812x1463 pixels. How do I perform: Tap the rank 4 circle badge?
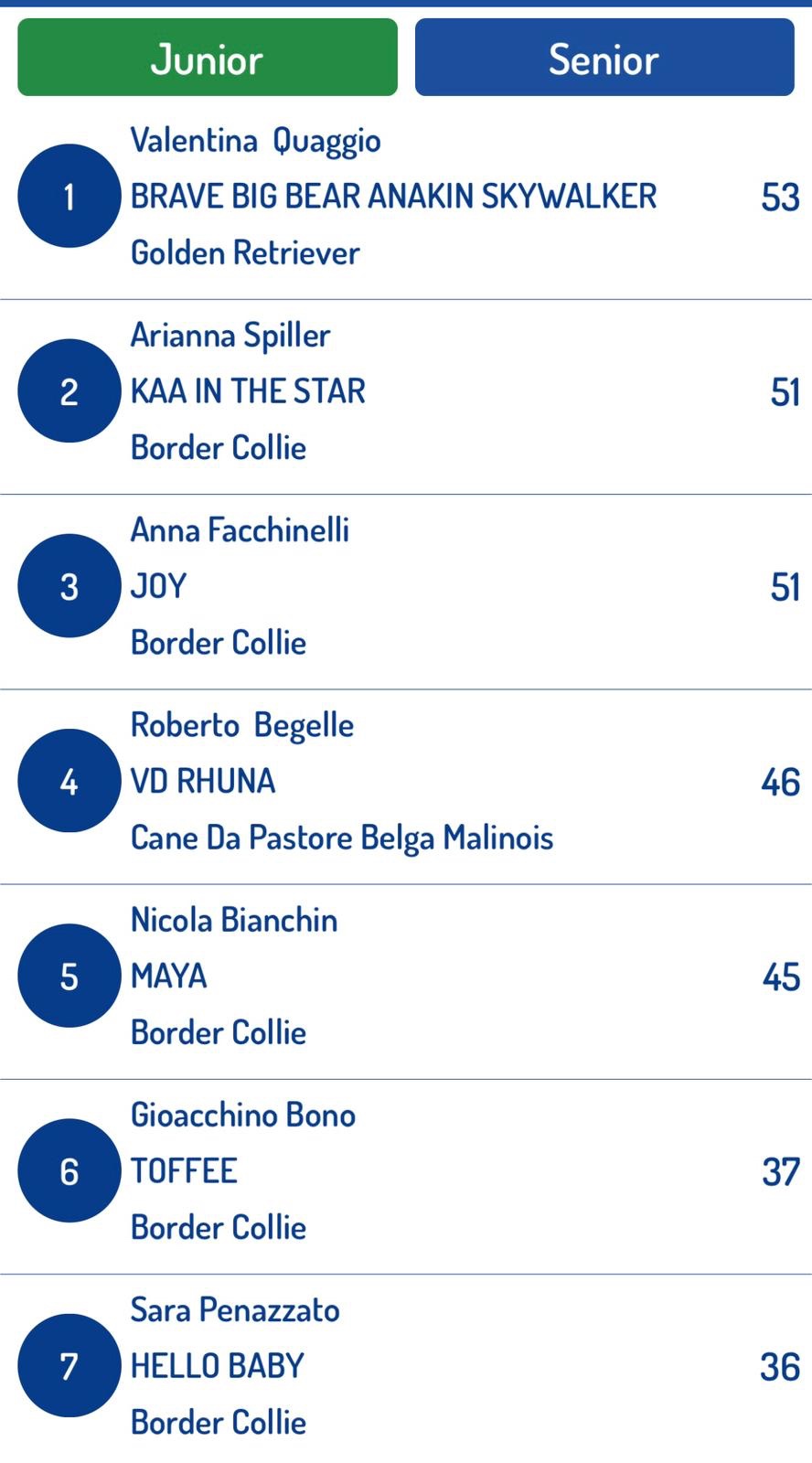tap(69, 781)
